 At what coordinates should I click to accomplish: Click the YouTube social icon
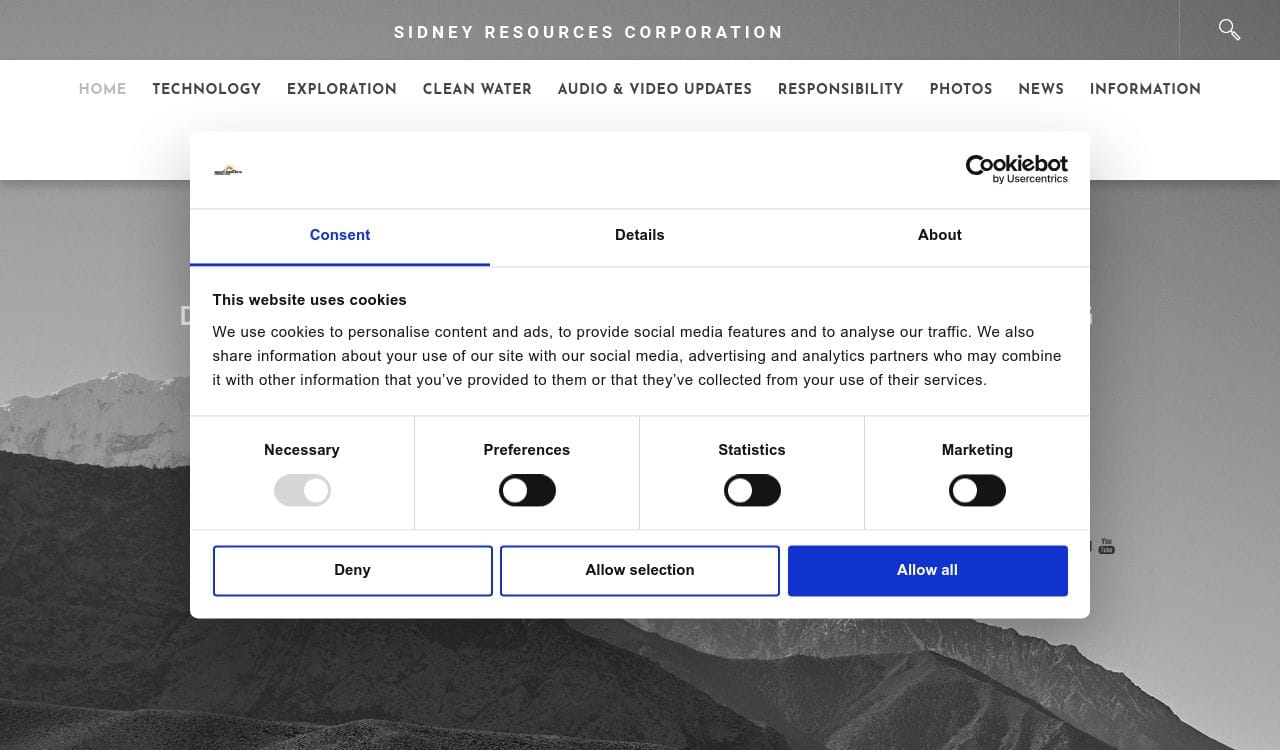(1106, 546)
